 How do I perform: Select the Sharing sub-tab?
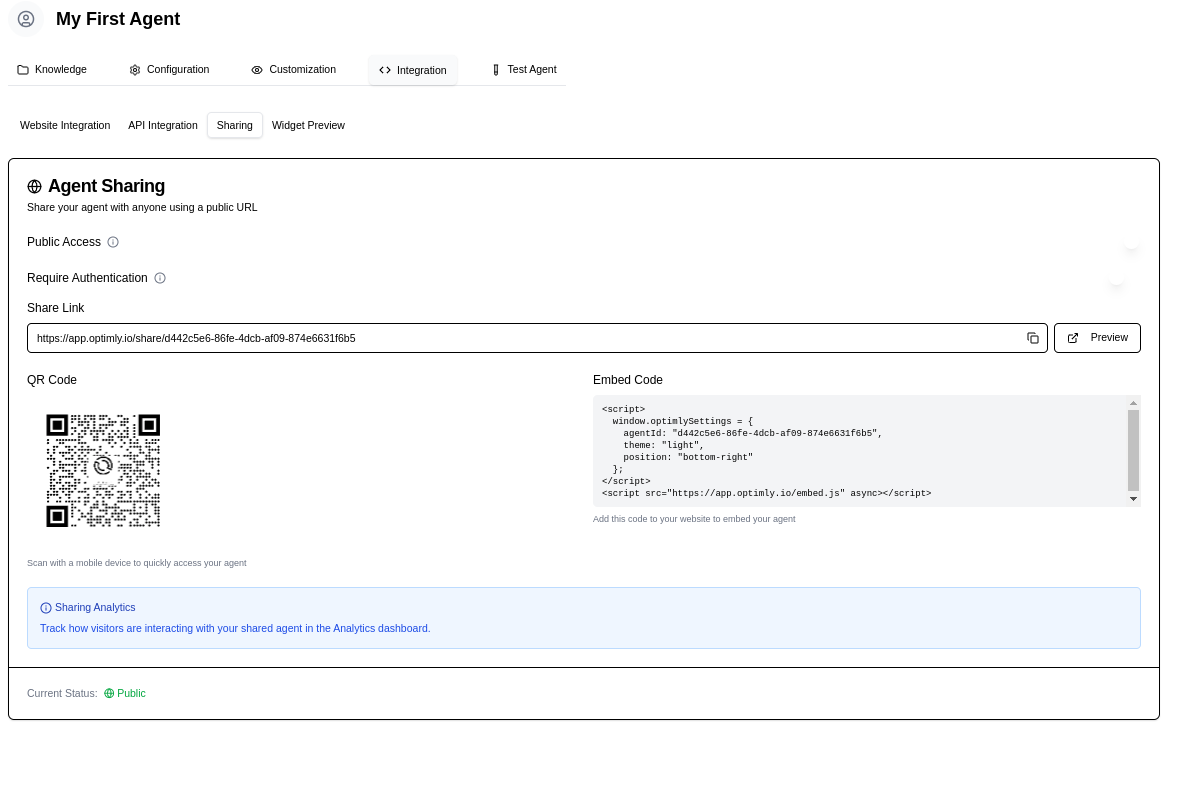tap(235, 125)
